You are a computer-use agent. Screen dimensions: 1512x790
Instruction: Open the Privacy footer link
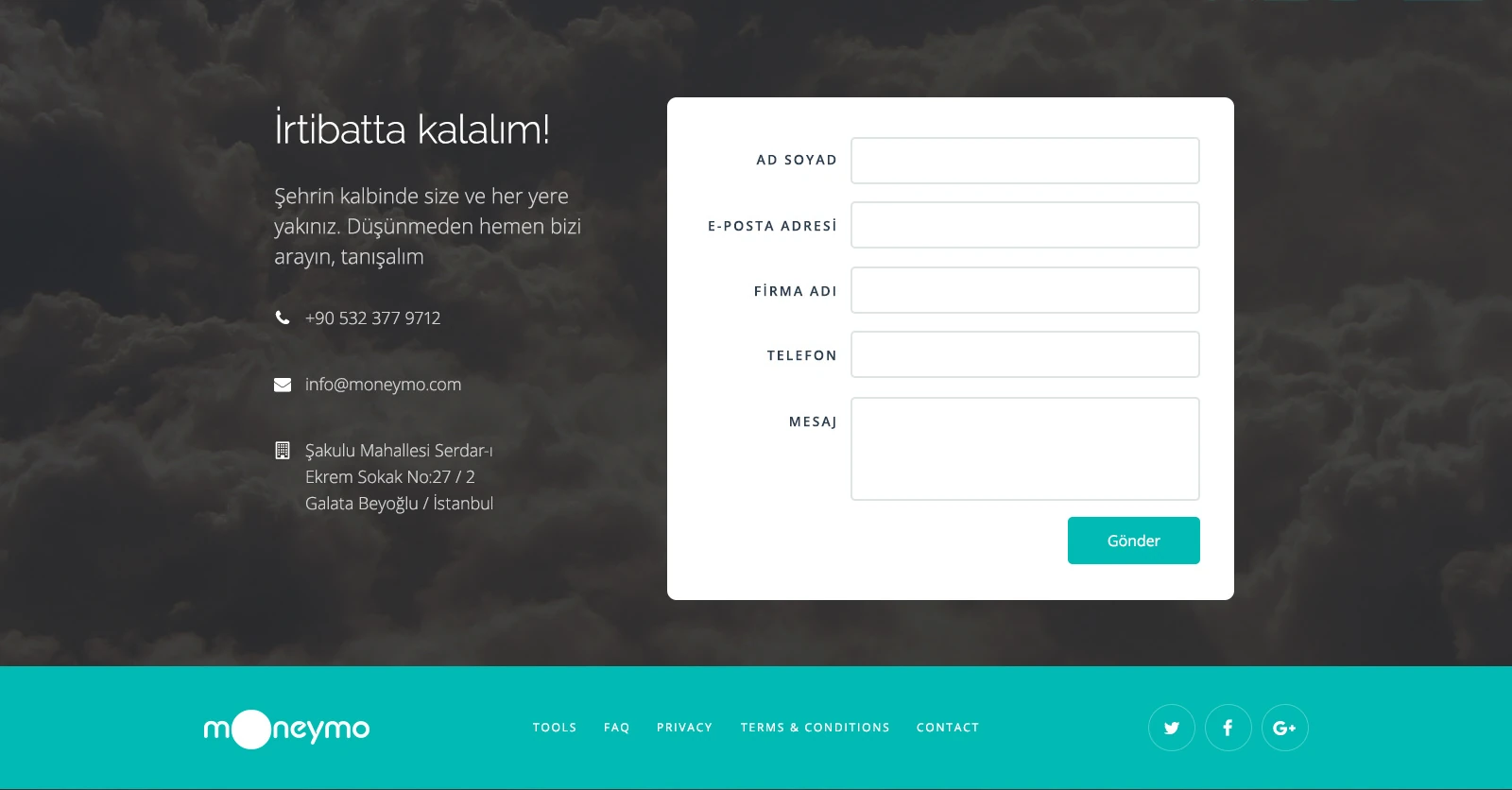(685, 728)
